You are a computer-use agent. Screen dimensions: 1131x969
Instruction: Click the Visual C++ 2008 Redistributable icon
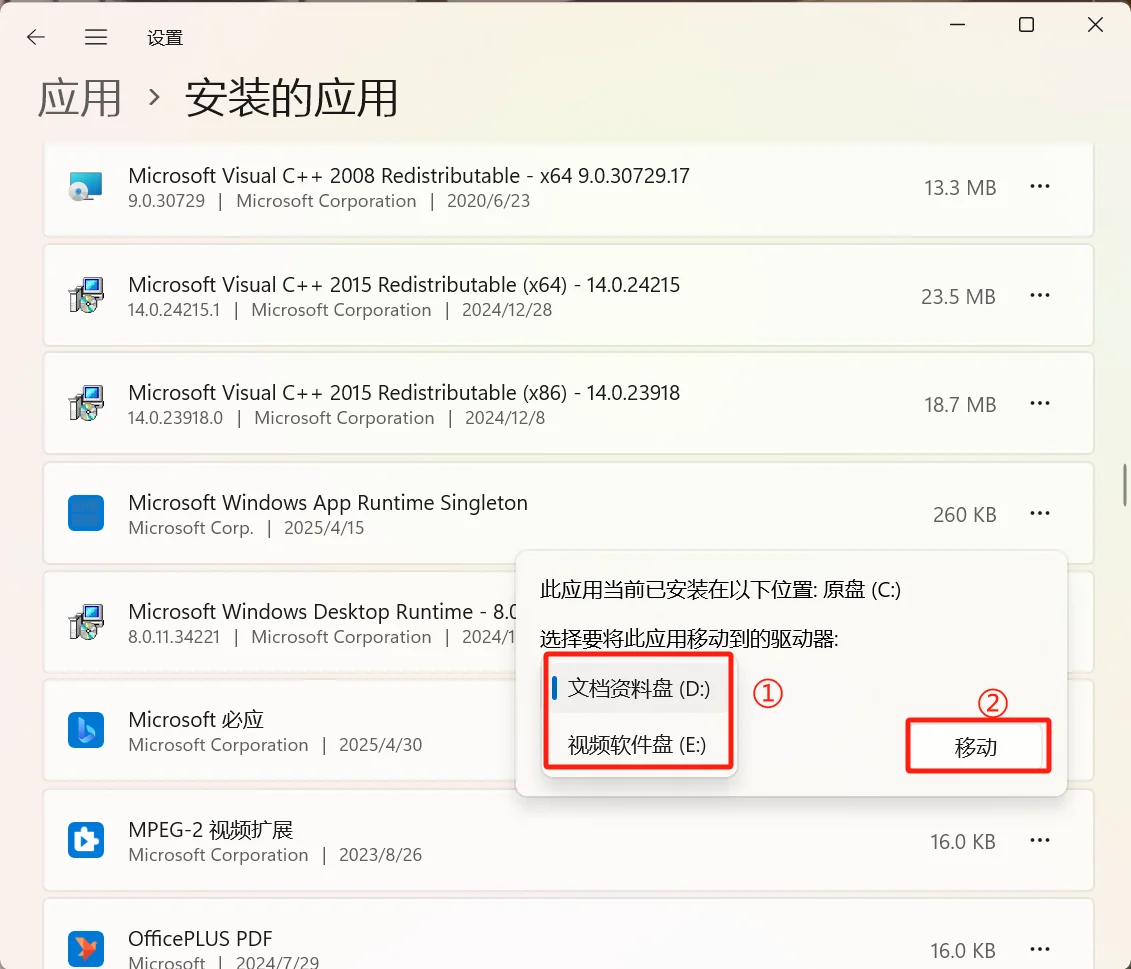[x=86, y=186]
